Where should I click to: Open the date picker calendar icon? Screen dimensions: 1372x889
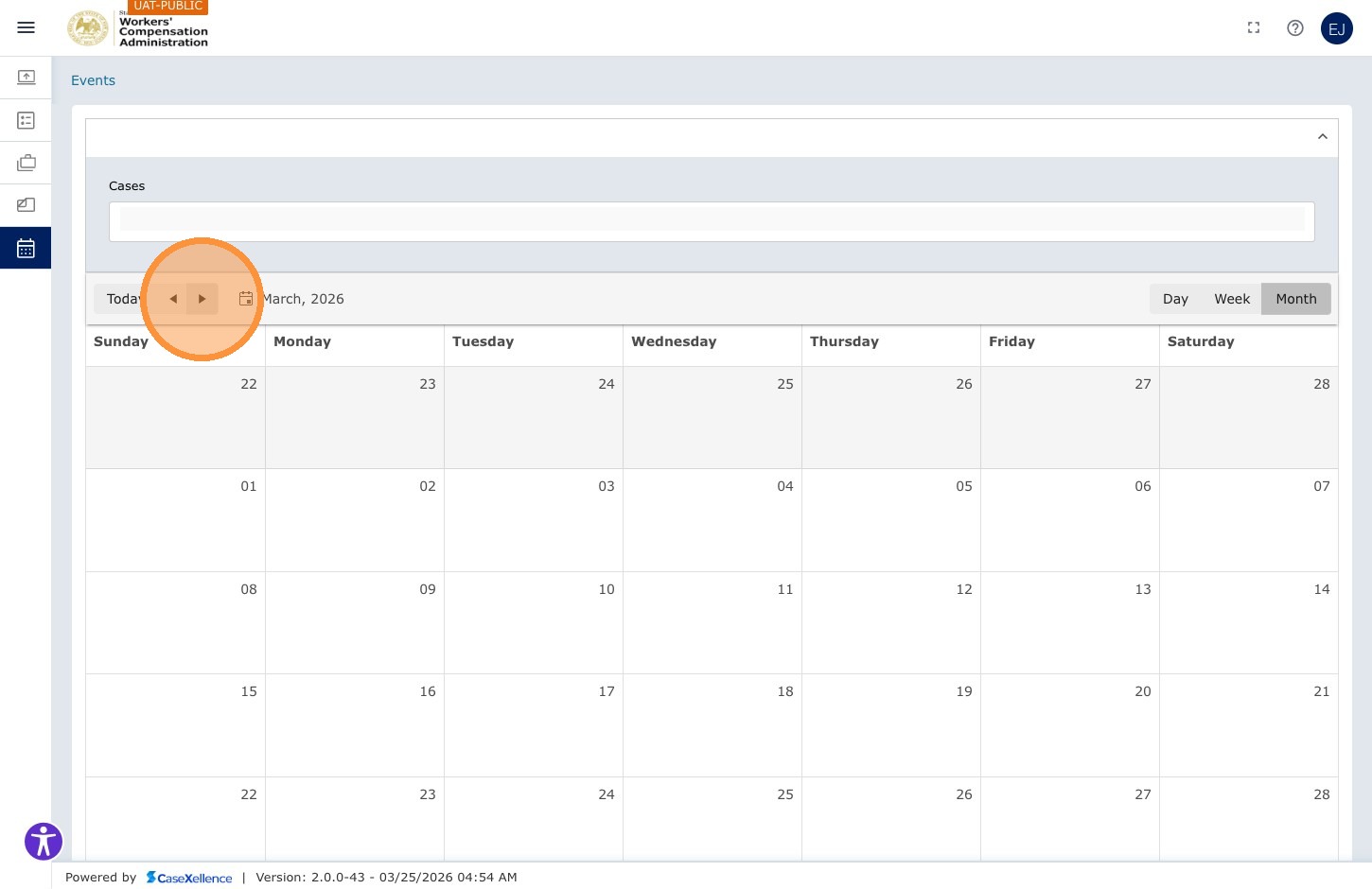tap(246, 299)
